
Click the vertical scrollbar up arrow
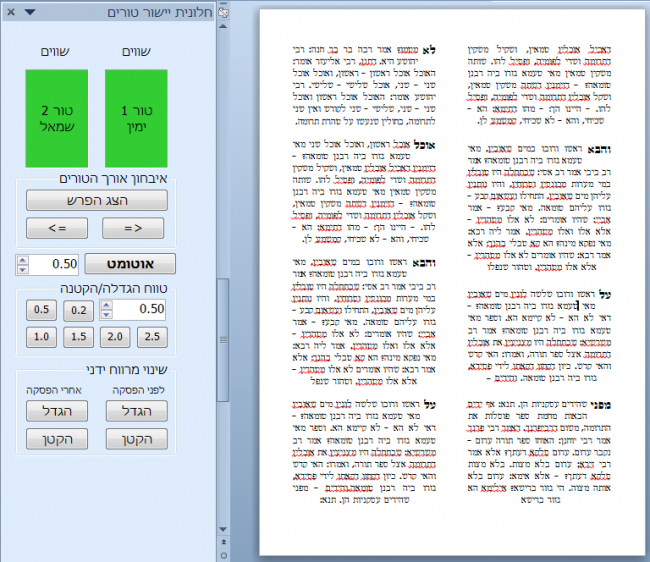point(223,26)
